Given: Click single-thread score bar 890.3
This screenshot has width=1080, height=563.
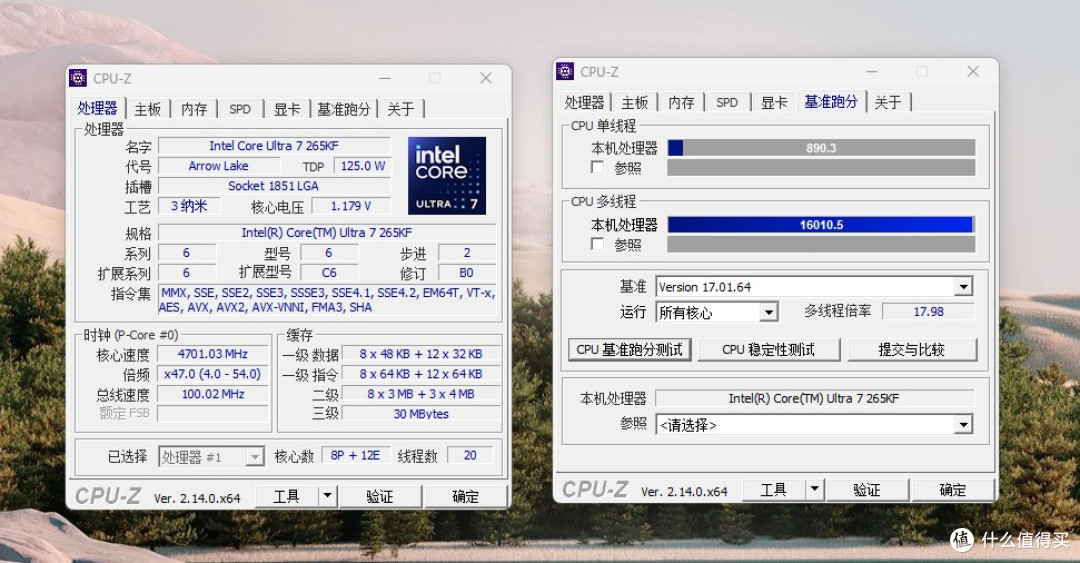Looking at the screenshot, I should 821,147.
